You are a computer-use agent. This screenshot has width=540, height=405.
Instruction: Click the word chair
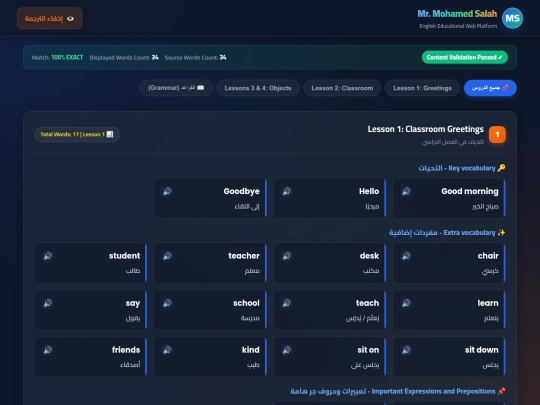click(488, 256)
